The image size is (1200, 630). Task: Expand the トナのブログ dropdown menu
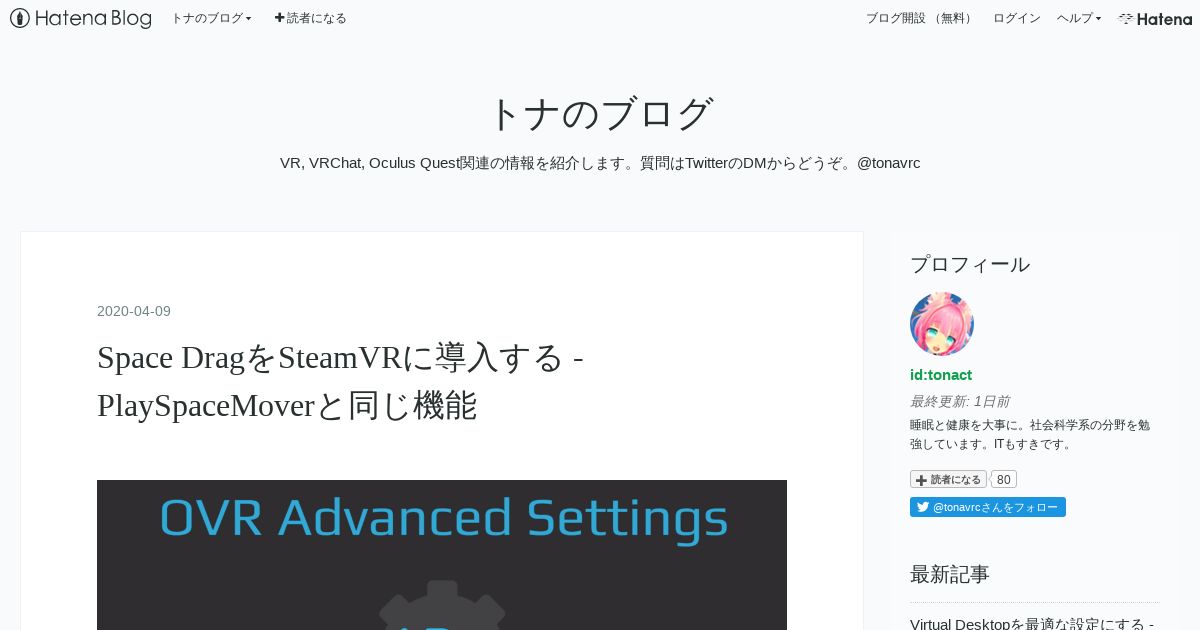click(x=211, y=18)
